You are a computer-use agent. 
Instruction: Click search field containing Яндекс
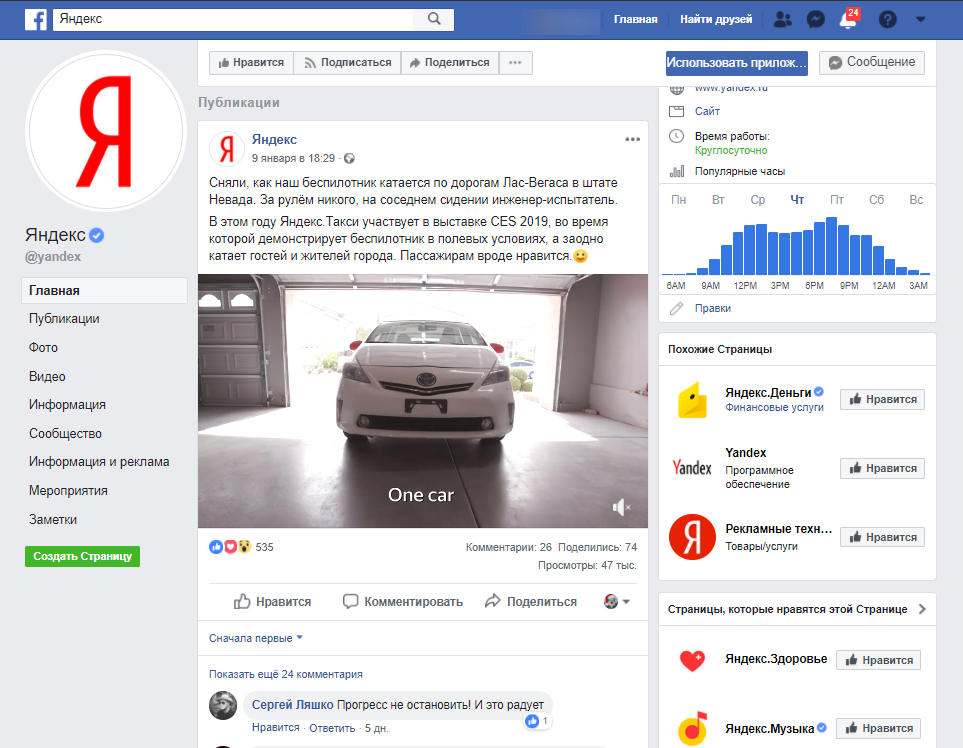coord(233,19)
